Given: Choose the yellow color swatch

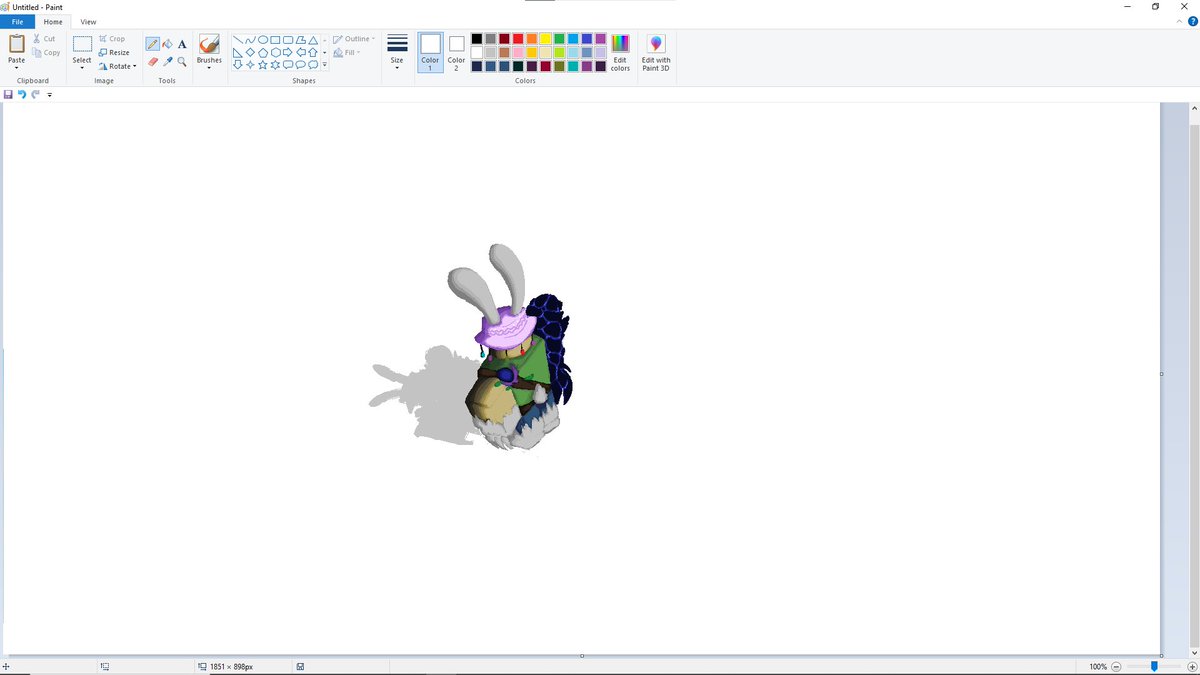Looking at the screenshot, I should [x=546, y=39].
